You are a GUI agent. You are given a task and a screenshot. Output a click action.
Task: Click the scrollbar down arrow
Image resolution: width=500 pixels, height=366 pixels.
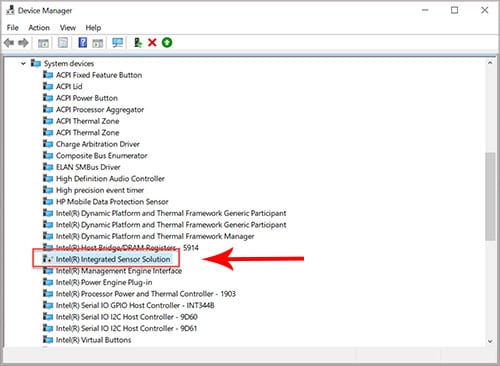pyautogui.click(x=490, y=341)
